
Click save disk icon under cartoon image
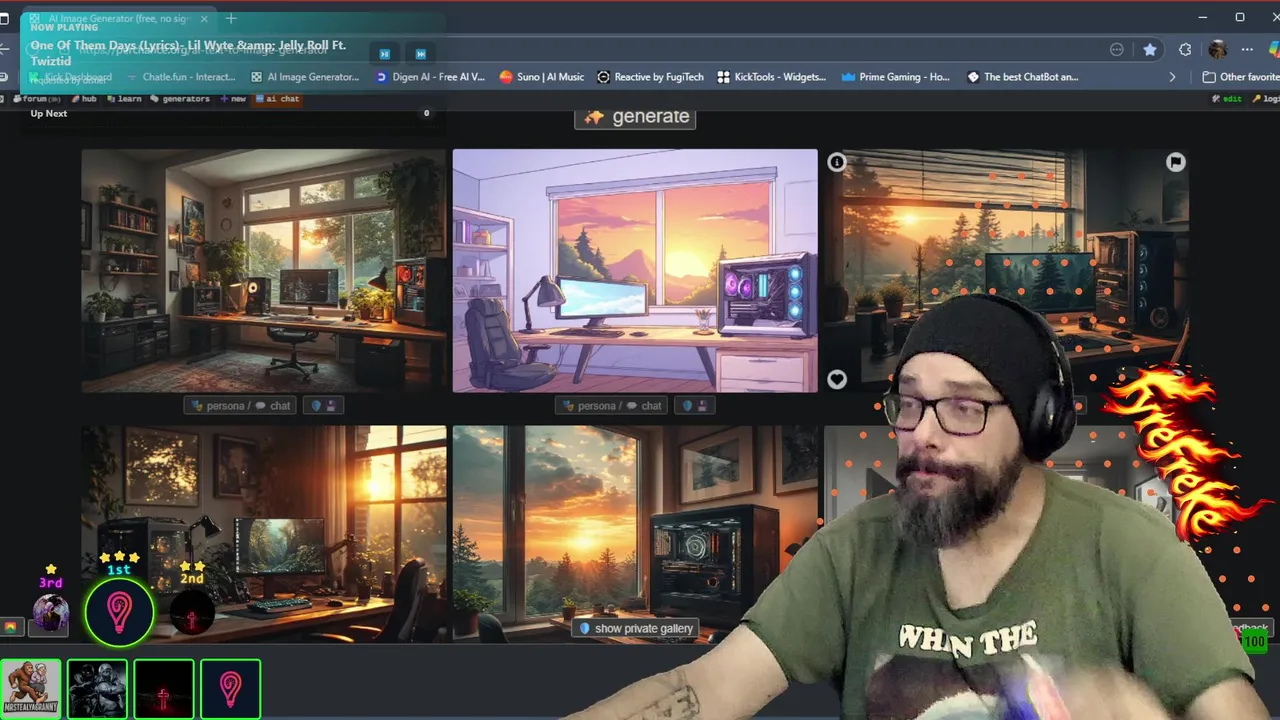tap(703, 405)
